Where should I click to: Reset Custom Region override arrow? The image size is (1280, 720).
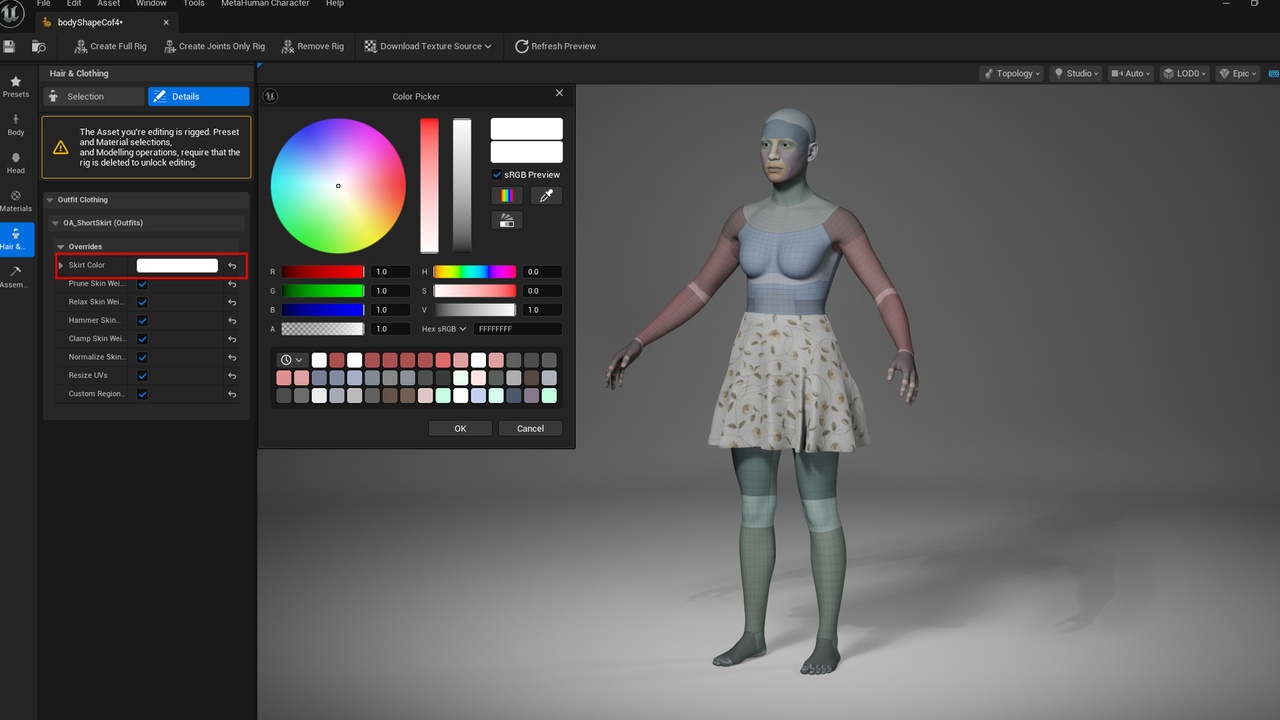(x=232, y=395)
